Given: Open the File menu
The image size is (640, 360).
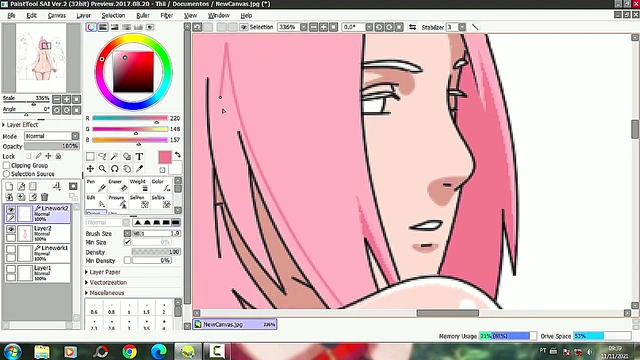Looking at the screenshot, I should [11, 16].
